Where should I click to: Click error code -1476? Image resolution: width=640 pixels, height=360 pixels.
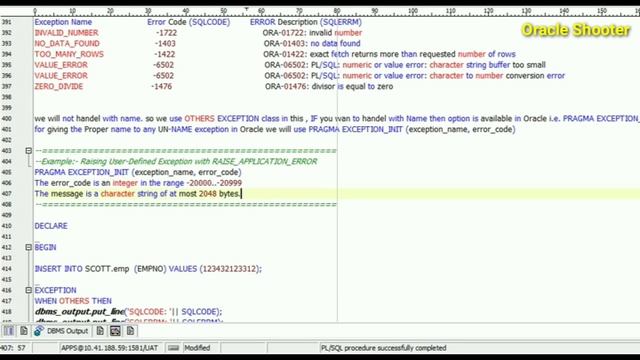(162, 86)
